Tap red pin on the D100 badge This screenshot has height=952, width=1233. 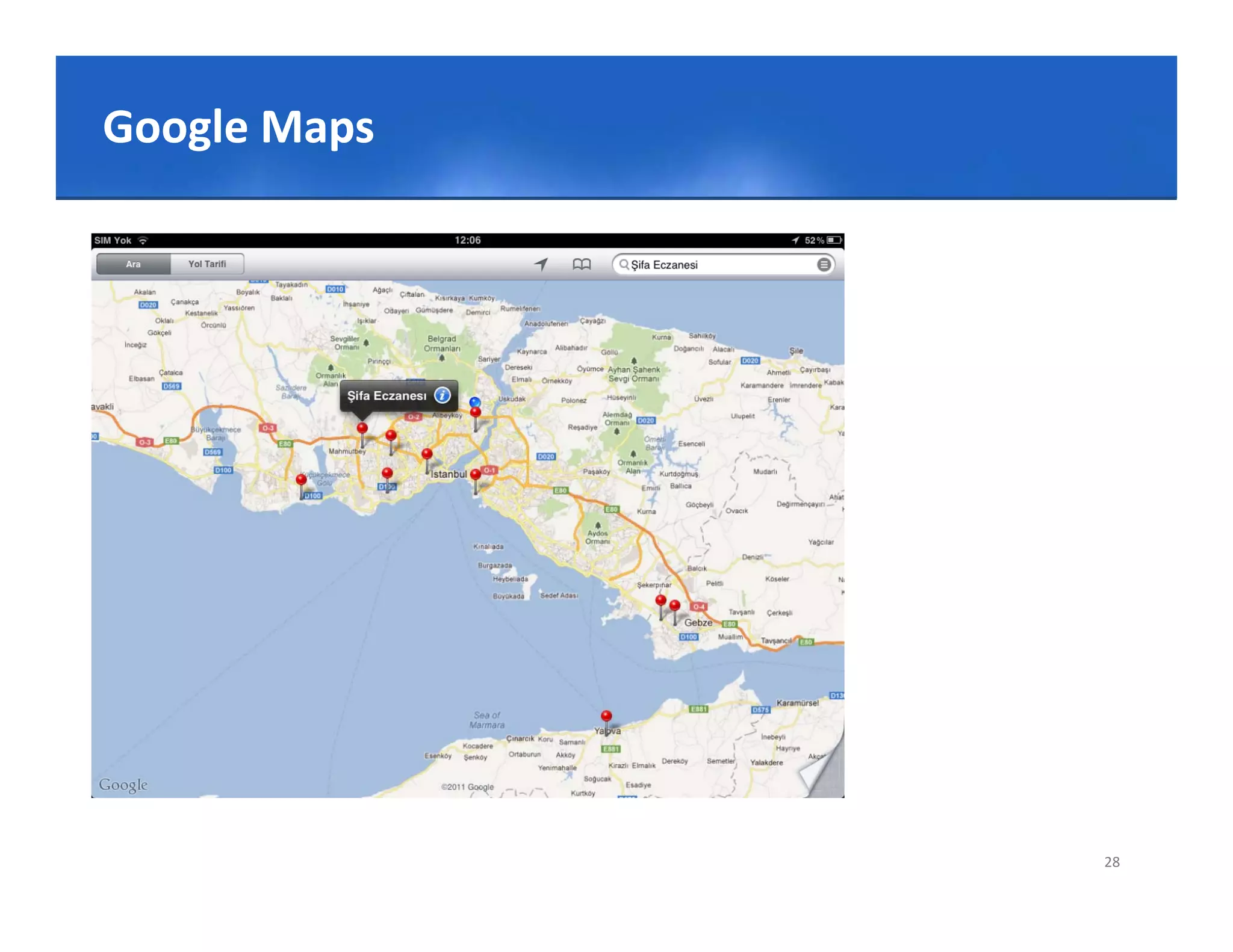[x=387, y=473]
